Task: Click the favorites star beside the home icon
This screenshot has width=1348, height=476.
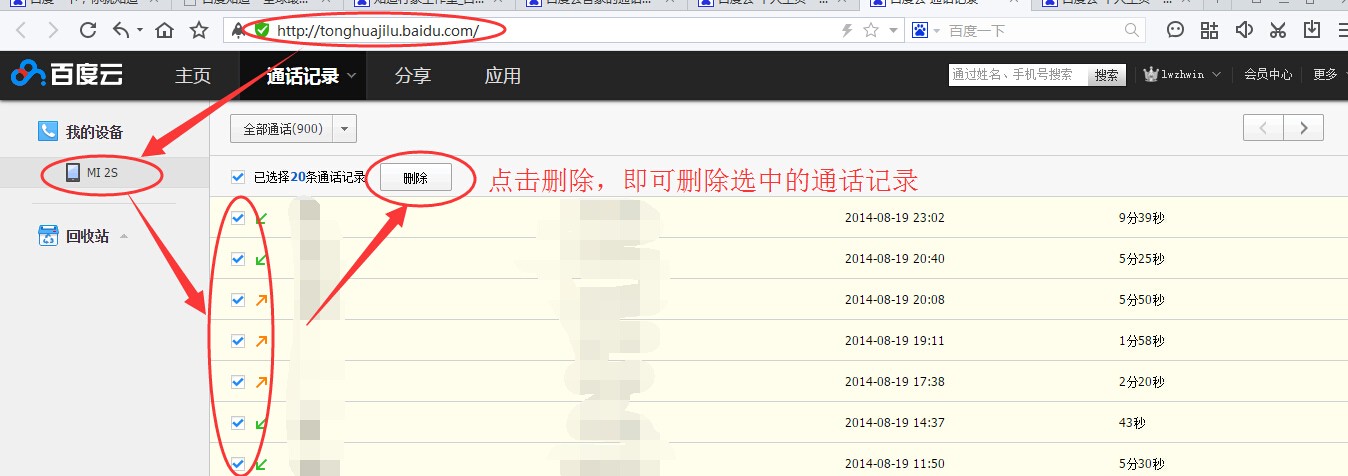Action: 200,30
